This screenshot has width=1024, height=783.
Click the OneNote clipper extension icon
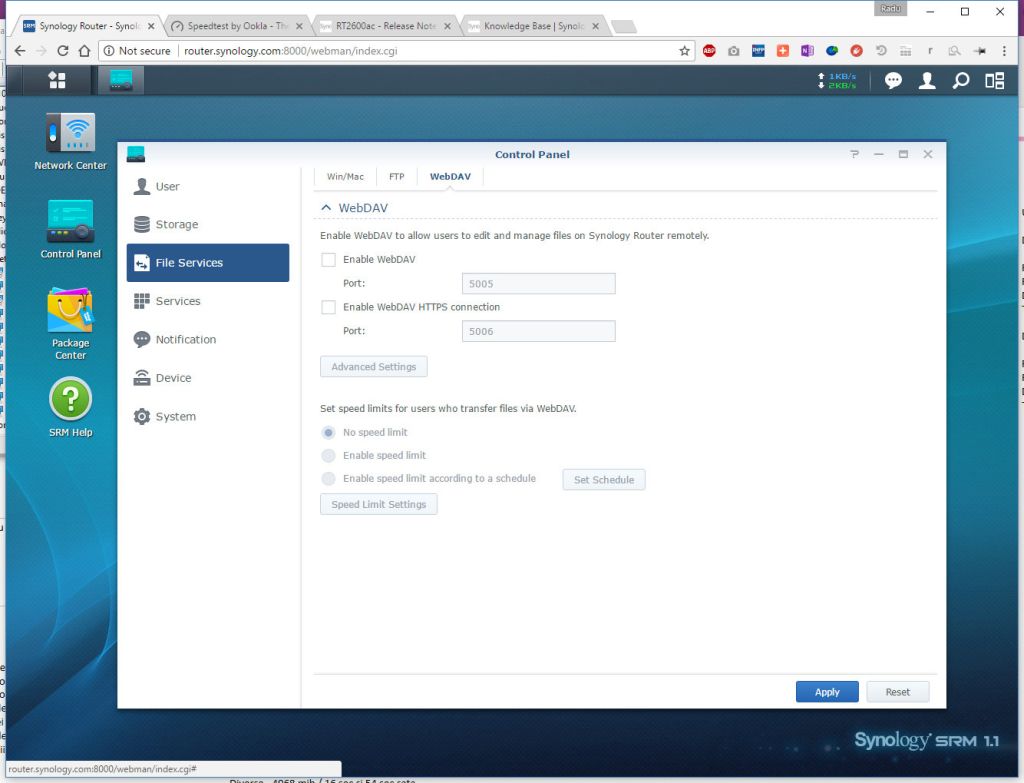point(807,51)
